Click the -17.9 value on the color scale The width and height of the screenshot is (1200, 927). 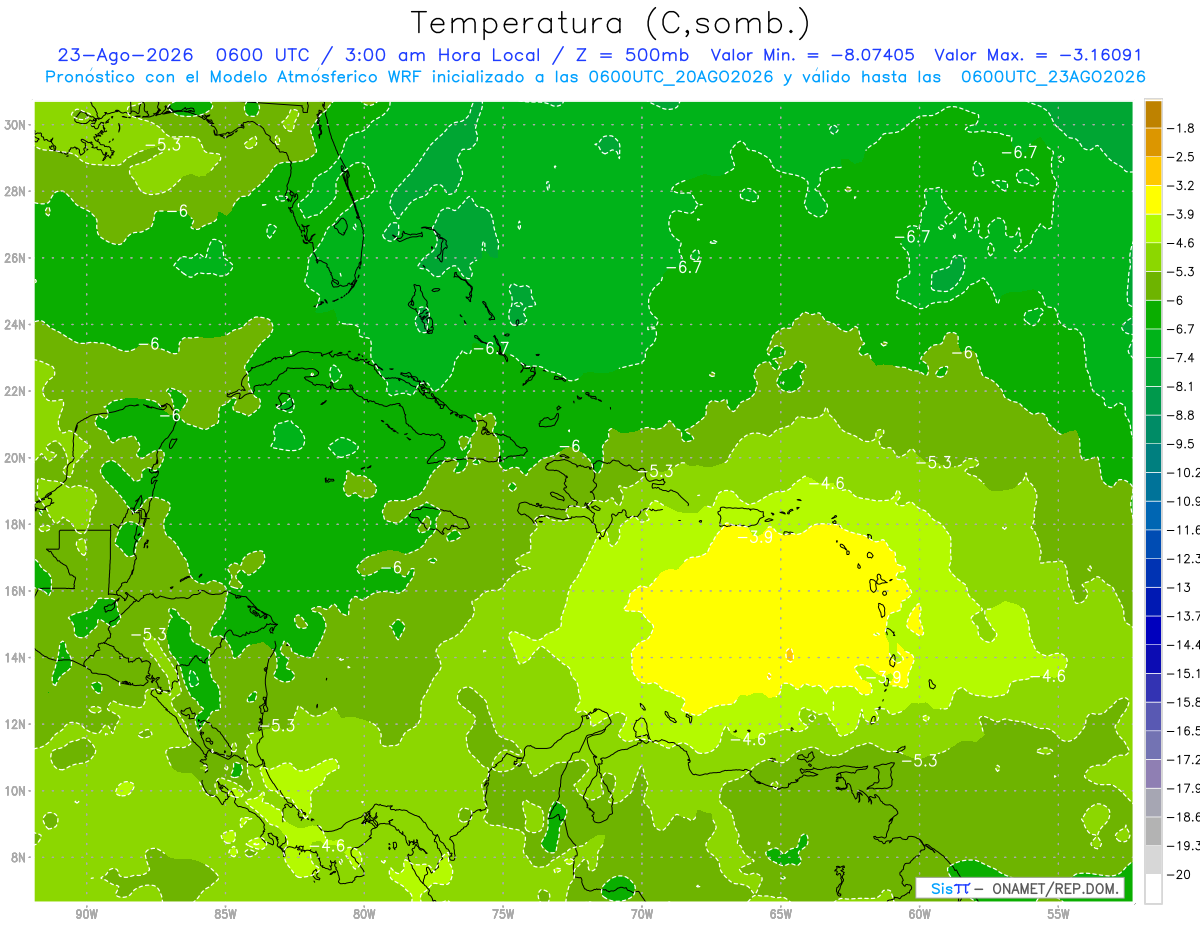pyautogui.click(x=1185, y=788)
